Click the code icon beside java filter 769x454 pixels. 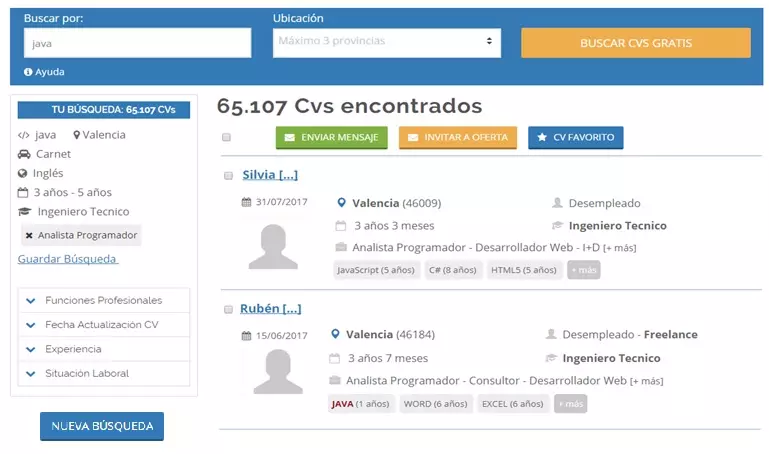pos(24,135)
